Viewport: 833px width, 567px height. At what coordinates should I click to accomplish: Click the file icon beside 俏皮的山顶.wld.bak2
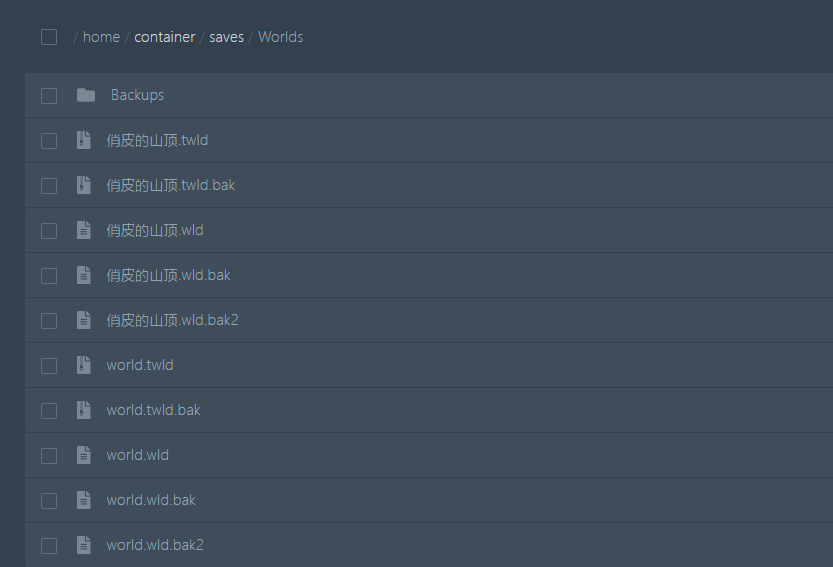coord(84,320)
